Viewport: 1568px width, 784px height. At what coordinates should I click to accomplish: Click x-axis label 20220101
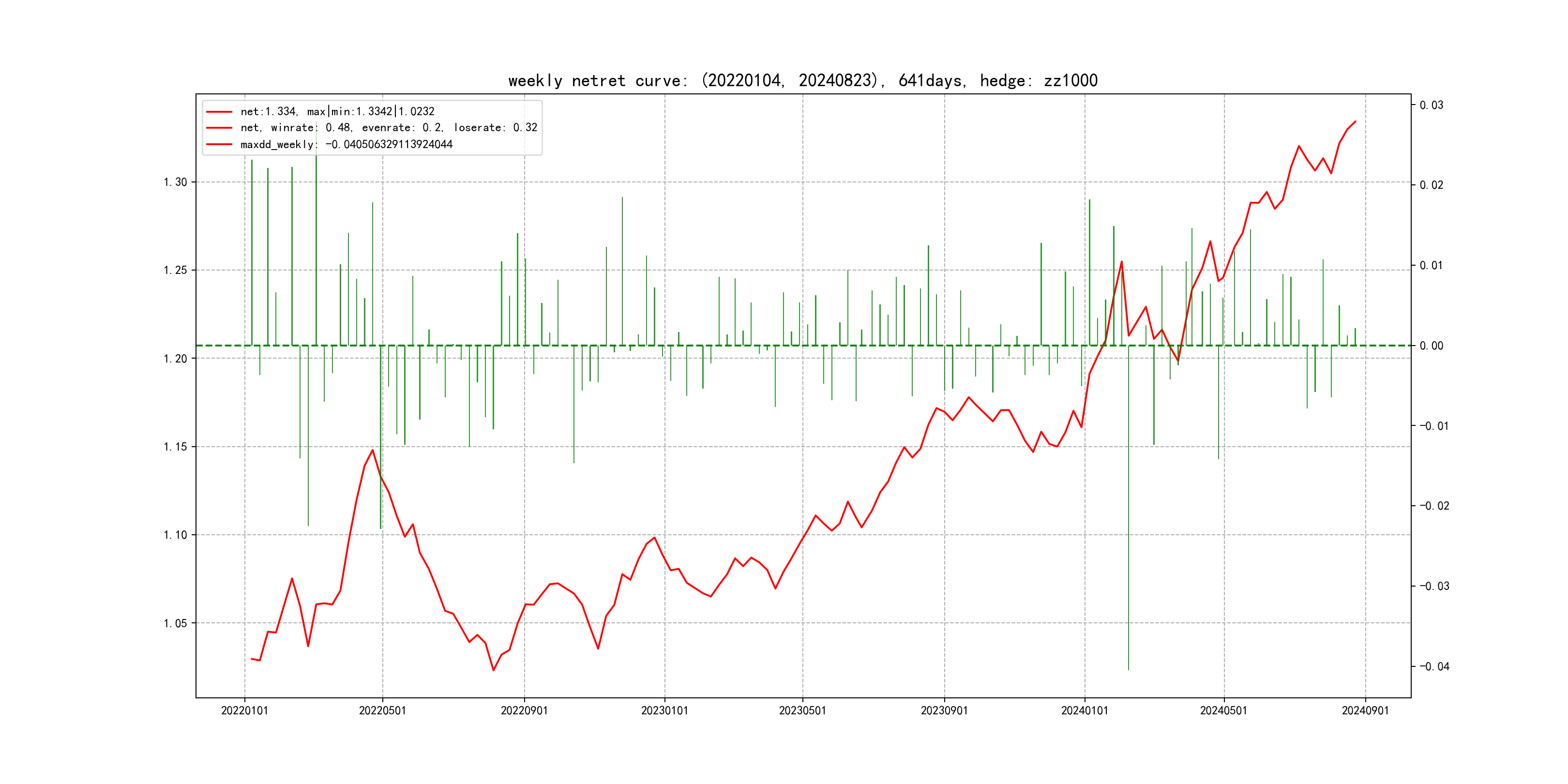[x=244, y=710]
